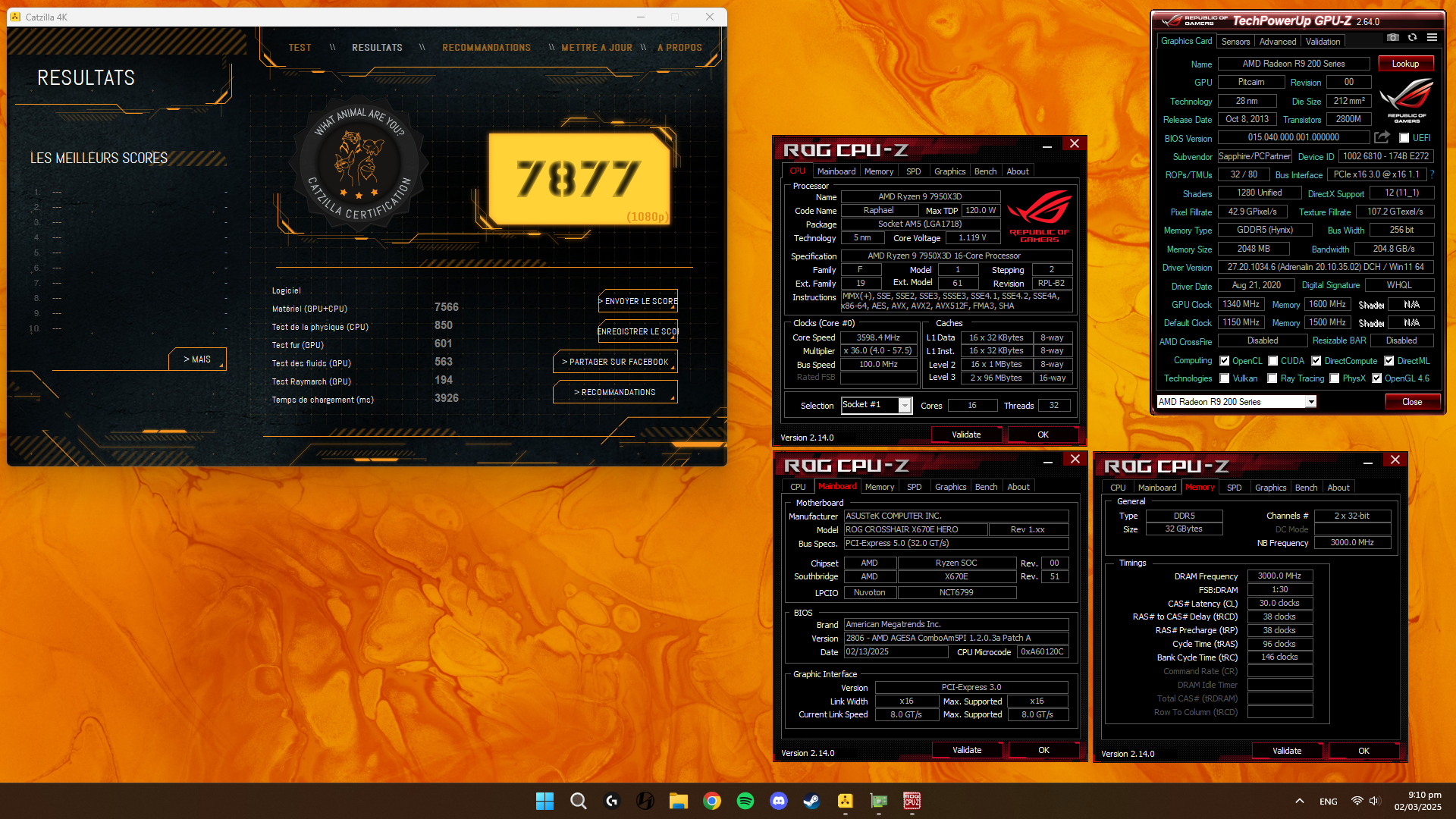Screen dimensions: 1456x819
Task: Open Discord from the taskbar
Action: (x=778, y=801)
